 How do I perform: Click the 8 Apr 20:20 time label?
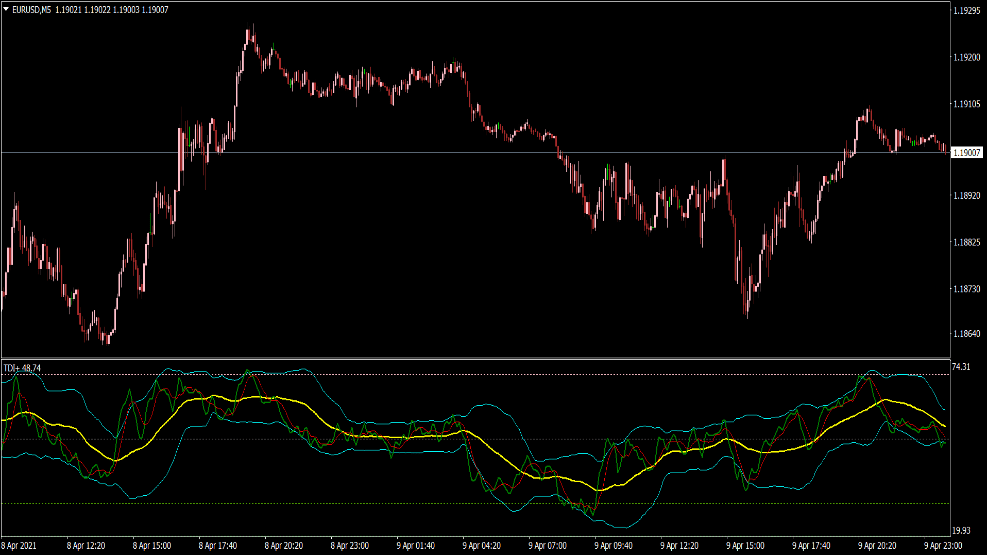coord(284,546)
